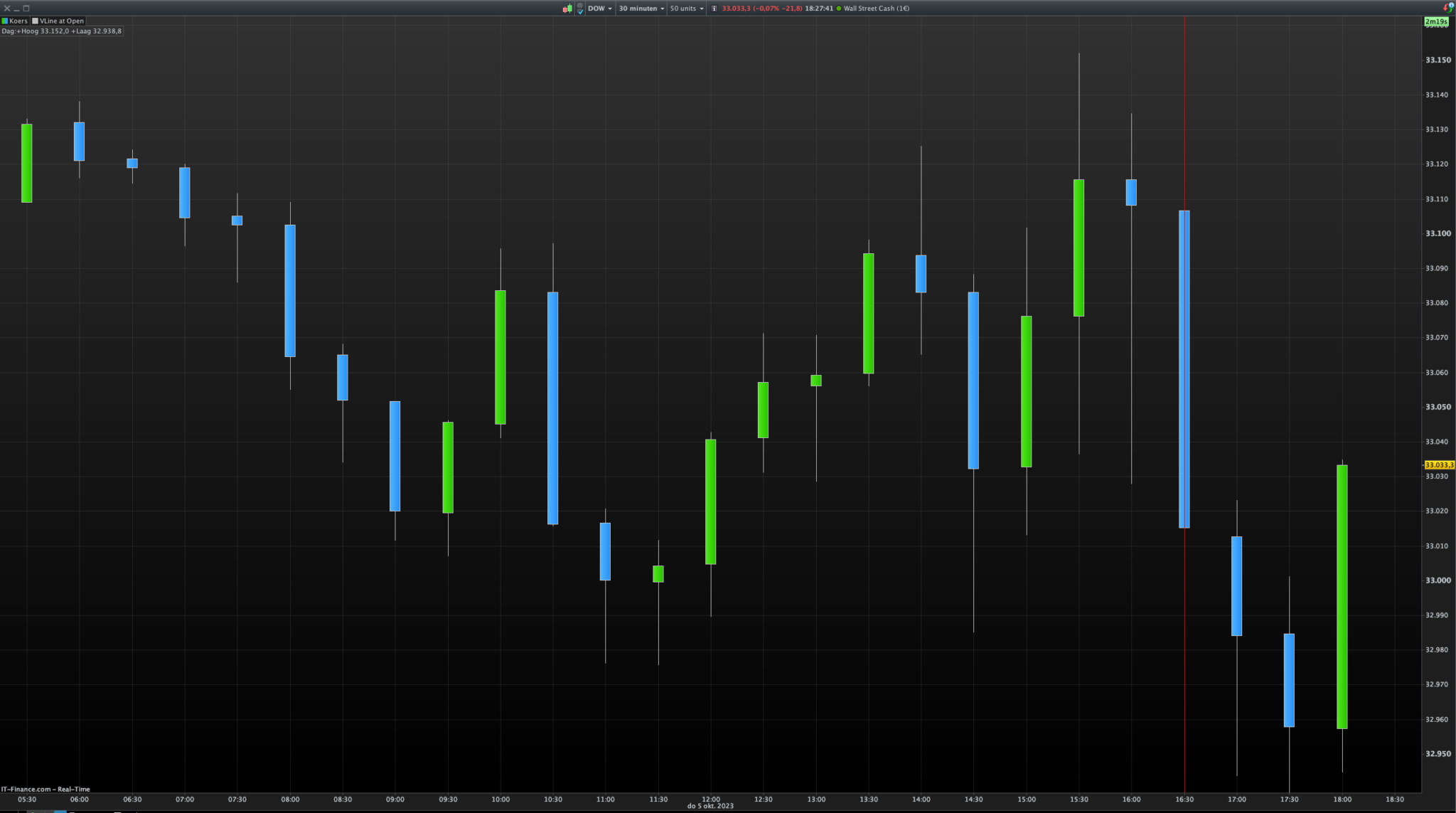The image size is (1456, 813).
Task: Select the VLine at Open label
Action: (x=62, y=21)
